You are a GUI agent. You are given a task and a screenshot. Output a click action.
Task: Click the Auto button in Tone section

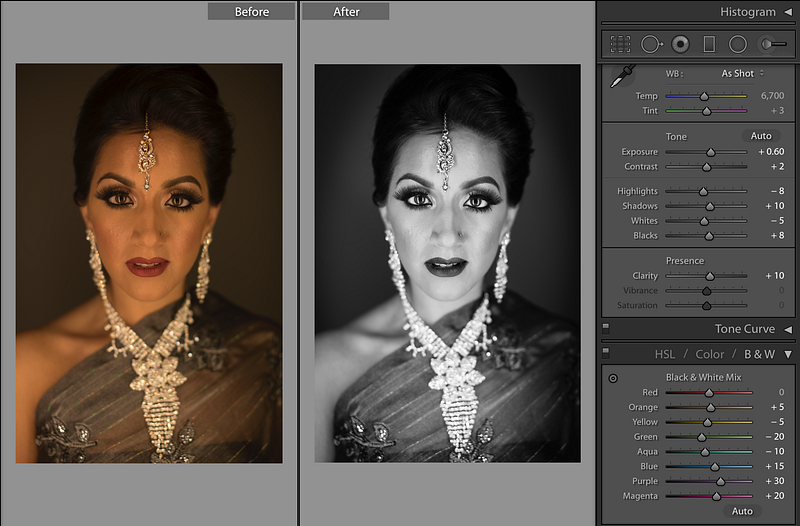pyautogui.click(x=761, y=136)
